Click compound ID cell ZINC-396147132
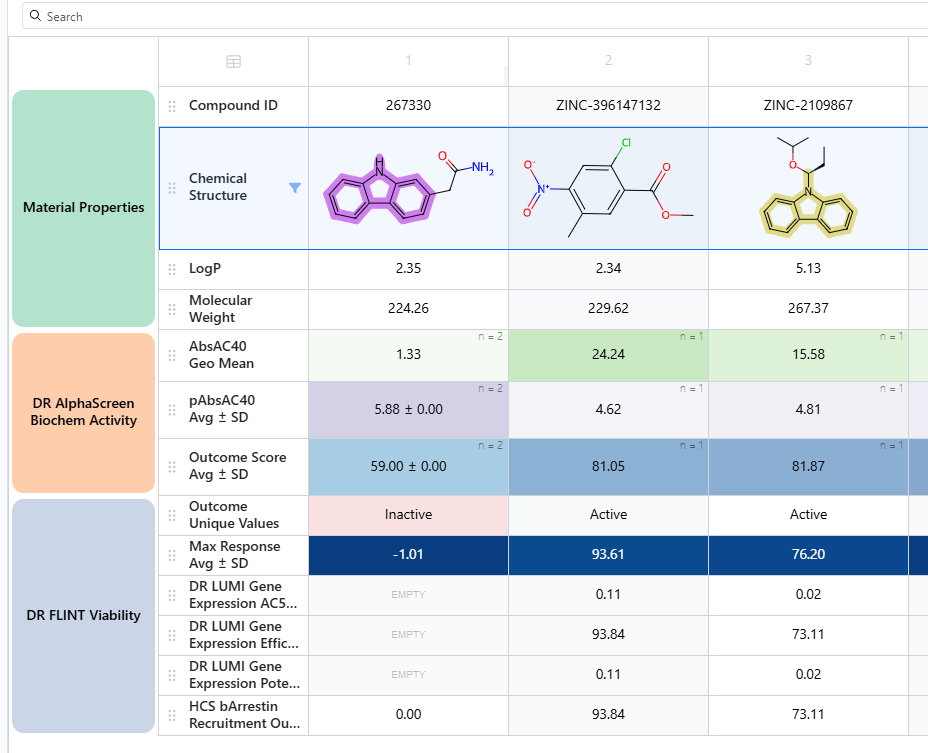This screenshot has width=928, height=753. coord(608,105)
